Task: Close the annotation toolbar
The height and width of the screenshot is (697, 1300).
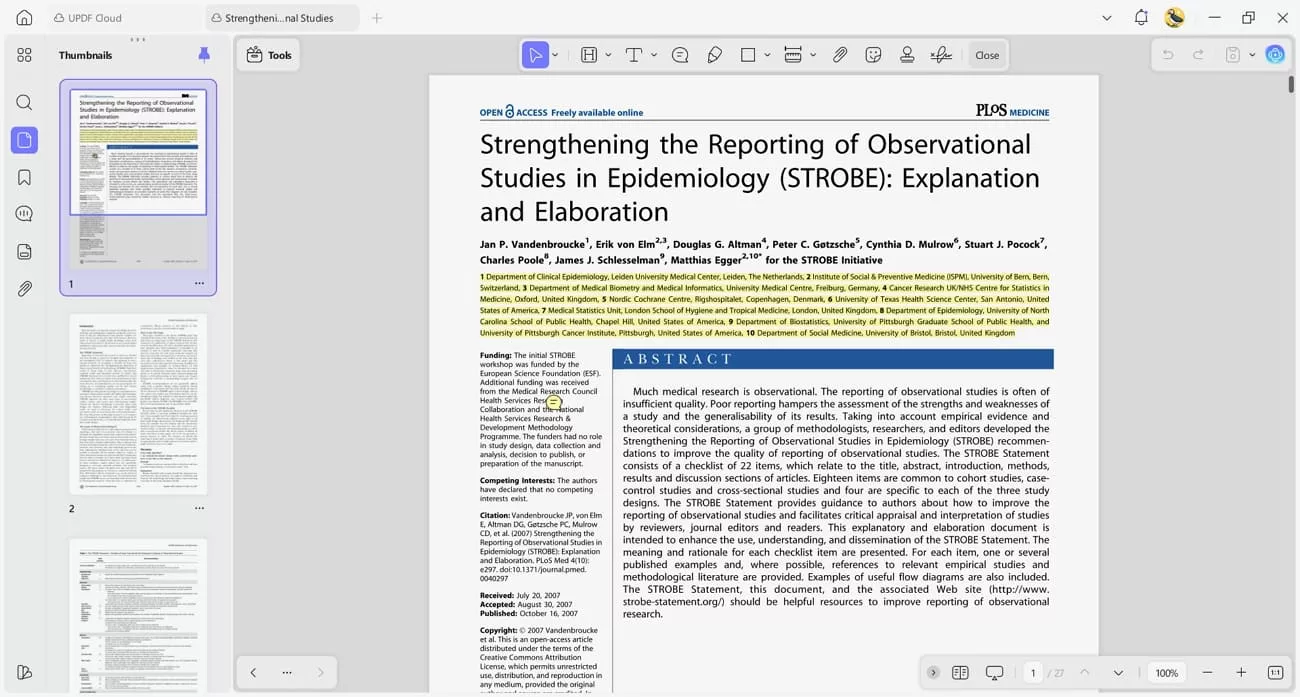Action: pyautogui.click(x=987, y=55)
